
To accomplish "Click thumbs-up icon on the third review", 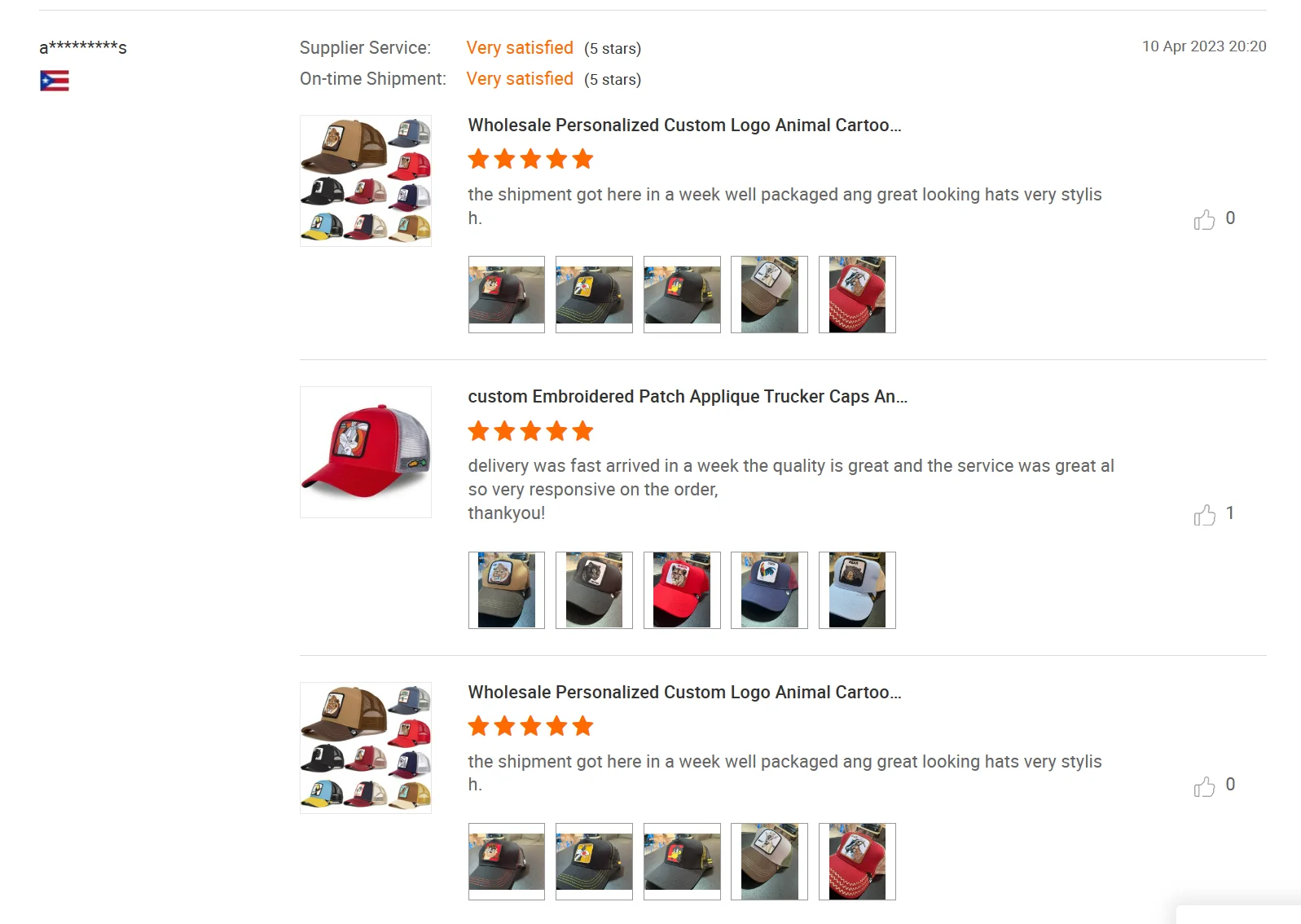I will (1204, 786).
